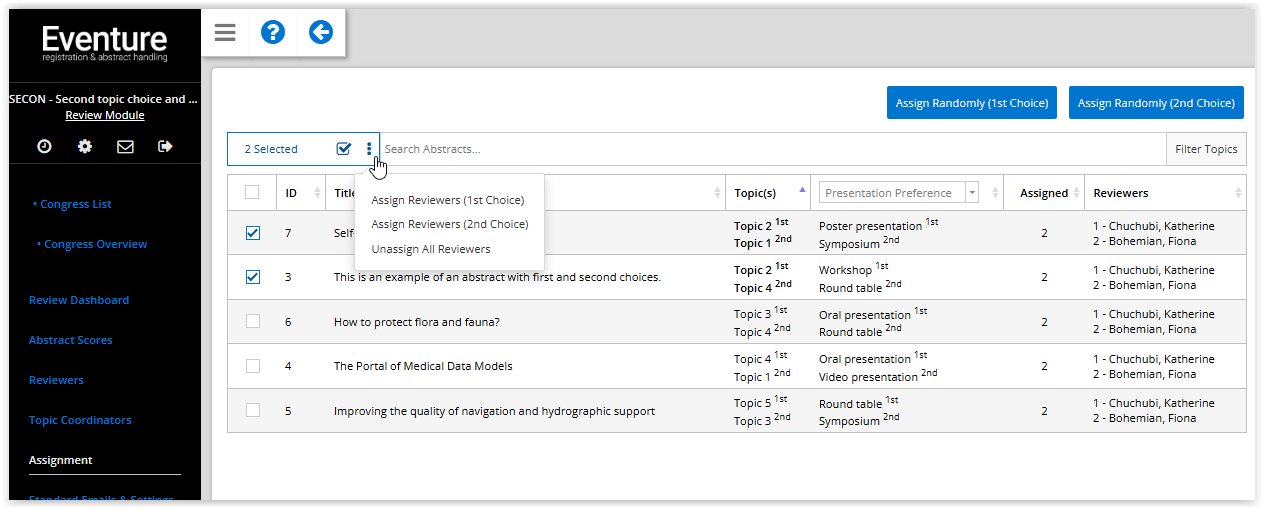
Task: Click the blue back arrow icon
Action: click(x=320, y=33)
